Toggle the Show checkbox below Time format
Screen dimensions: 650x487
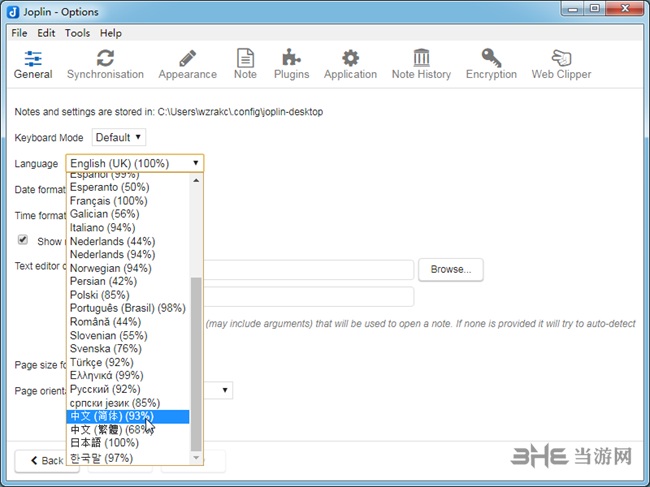coord(22,240)
